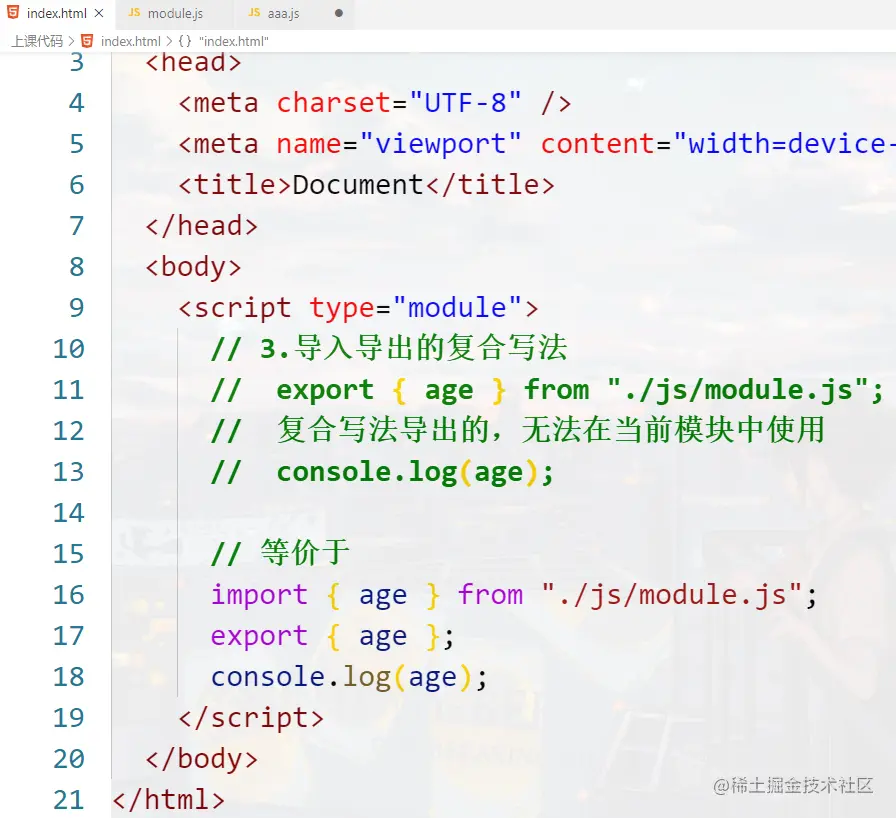Click the "Document" title text

(358, 185)
